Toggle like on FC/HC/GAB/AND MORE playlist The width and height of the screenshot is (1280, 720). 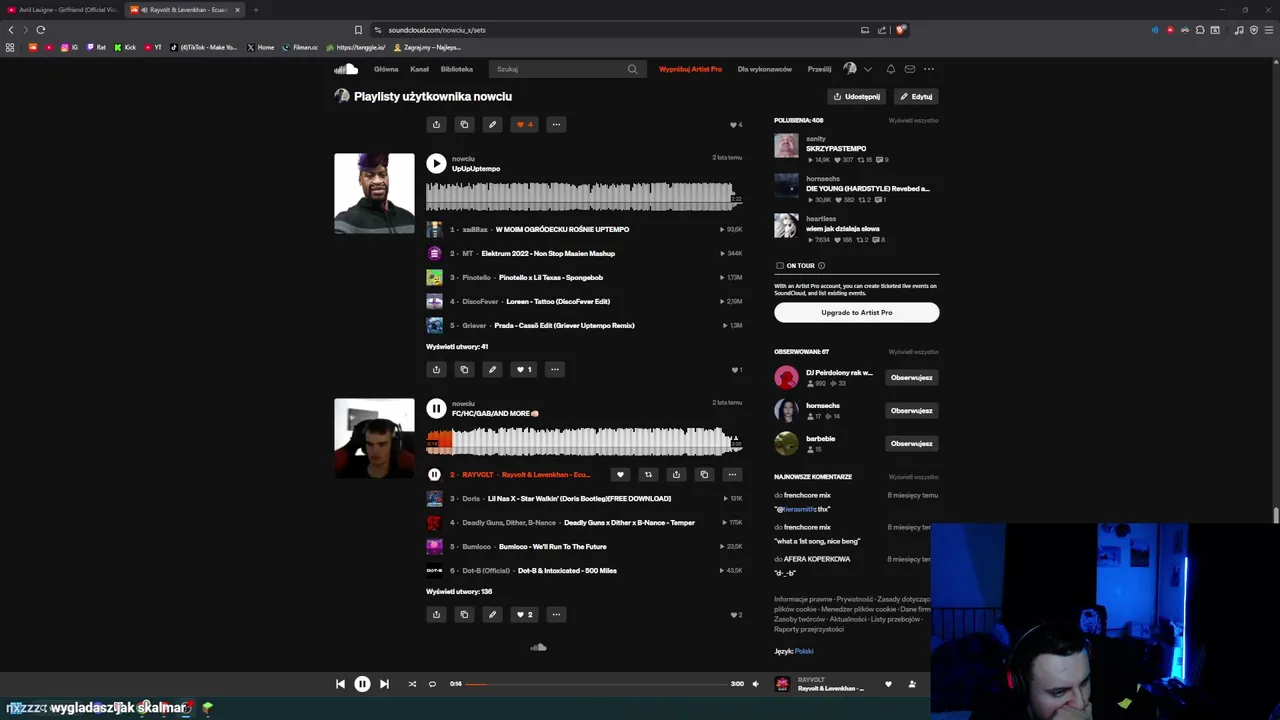pos(524,614)
